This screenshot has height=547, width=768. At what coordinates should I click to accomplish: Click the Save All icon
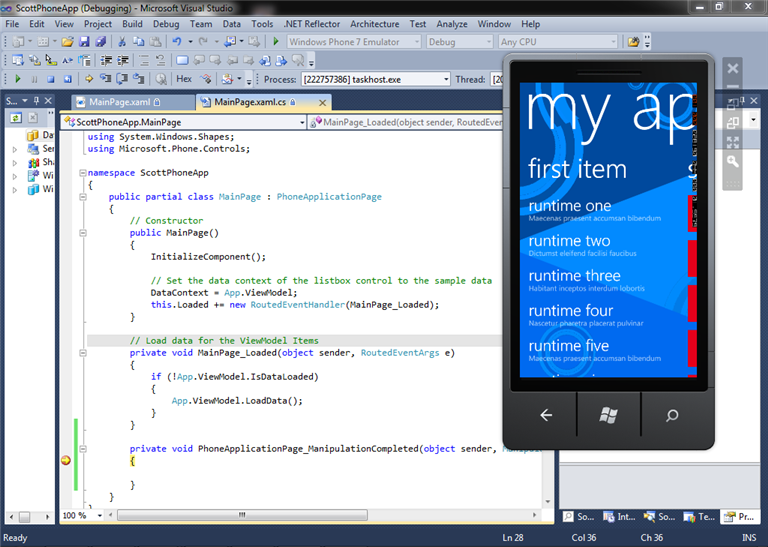tap(101, 42)
